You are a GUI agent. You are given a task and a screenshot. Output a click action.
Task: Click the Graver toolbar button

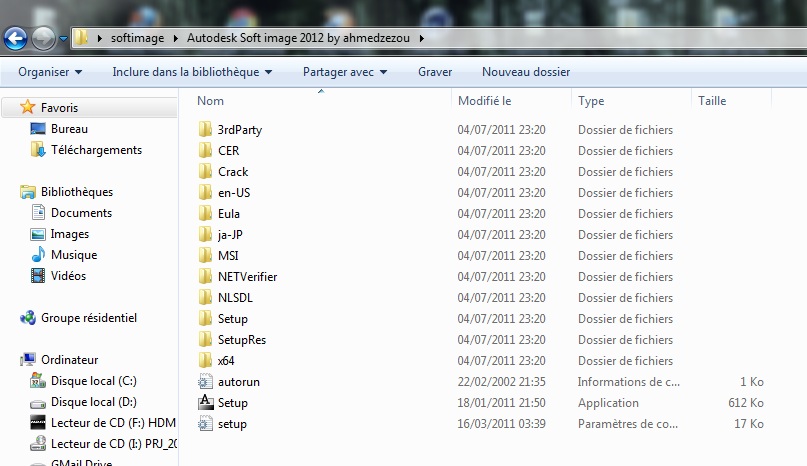click(x=435, y=72)
